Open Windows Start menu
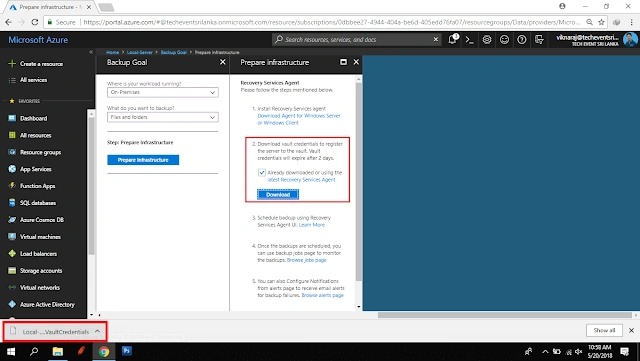Image resolution: width=640 pixels, height=361 pixels. point(11,351)
